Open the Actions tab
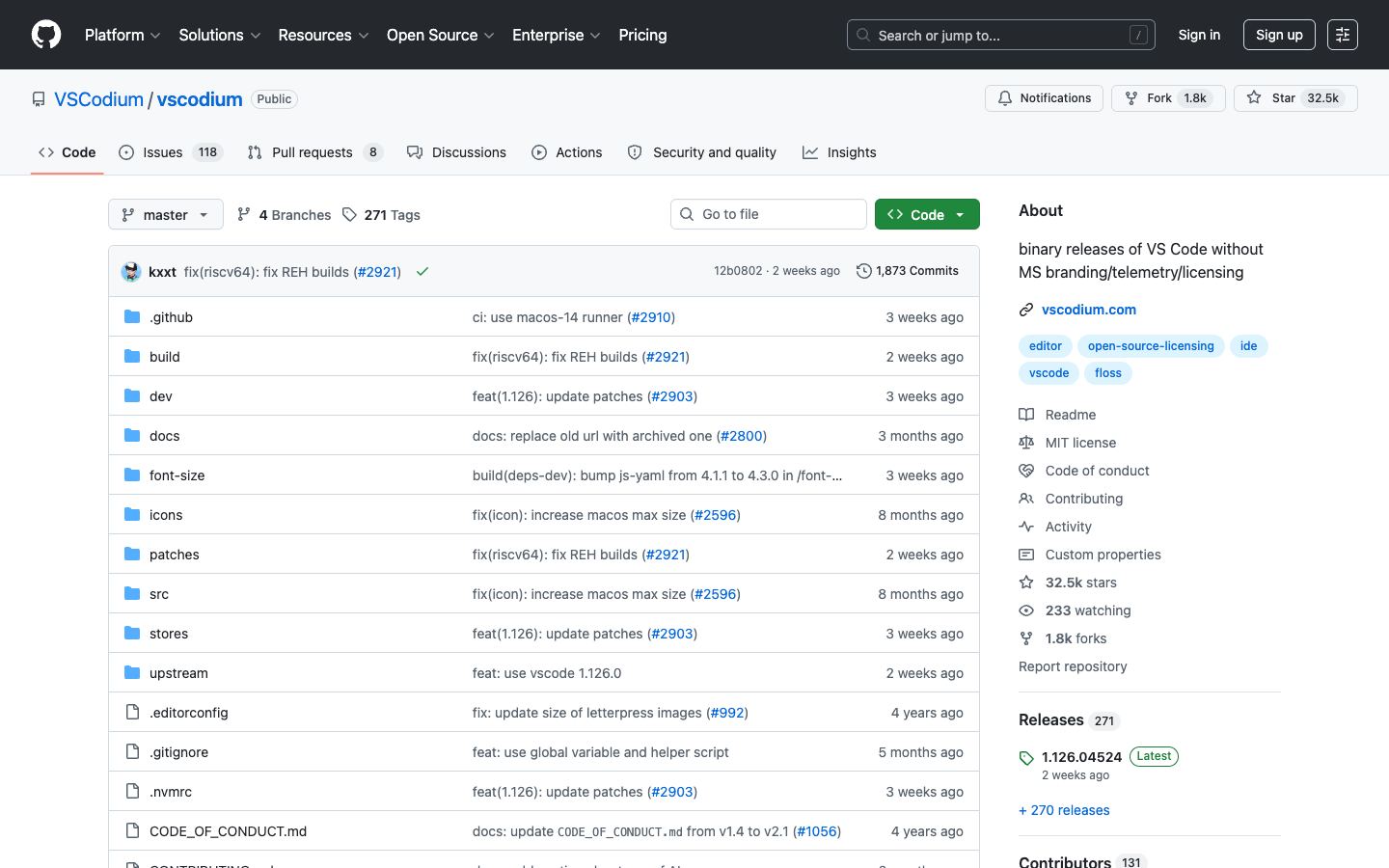The height and width of the screenshot is (868, 1389). click(x=567, y=152)
